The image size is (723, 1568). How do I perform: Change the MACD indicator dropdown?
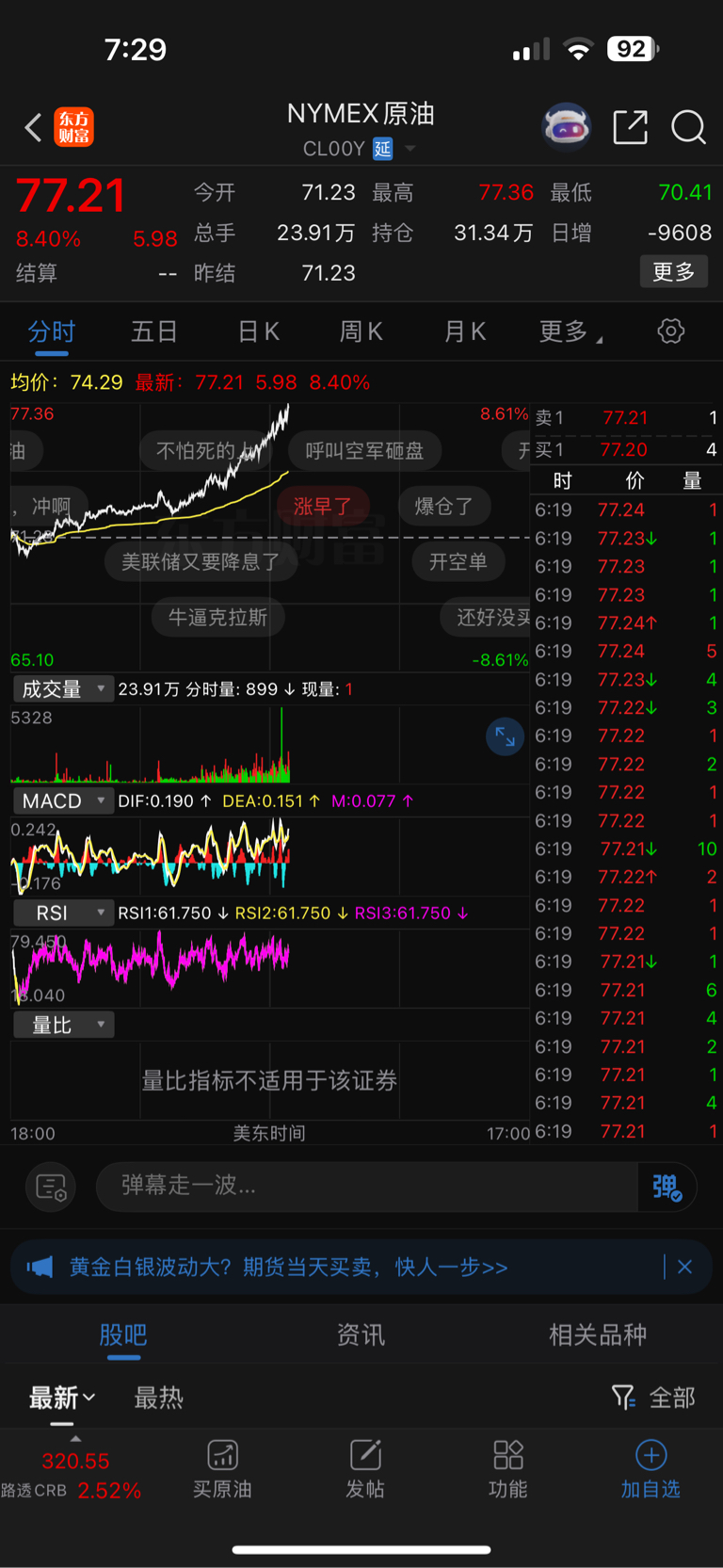[x=63, y=801]
